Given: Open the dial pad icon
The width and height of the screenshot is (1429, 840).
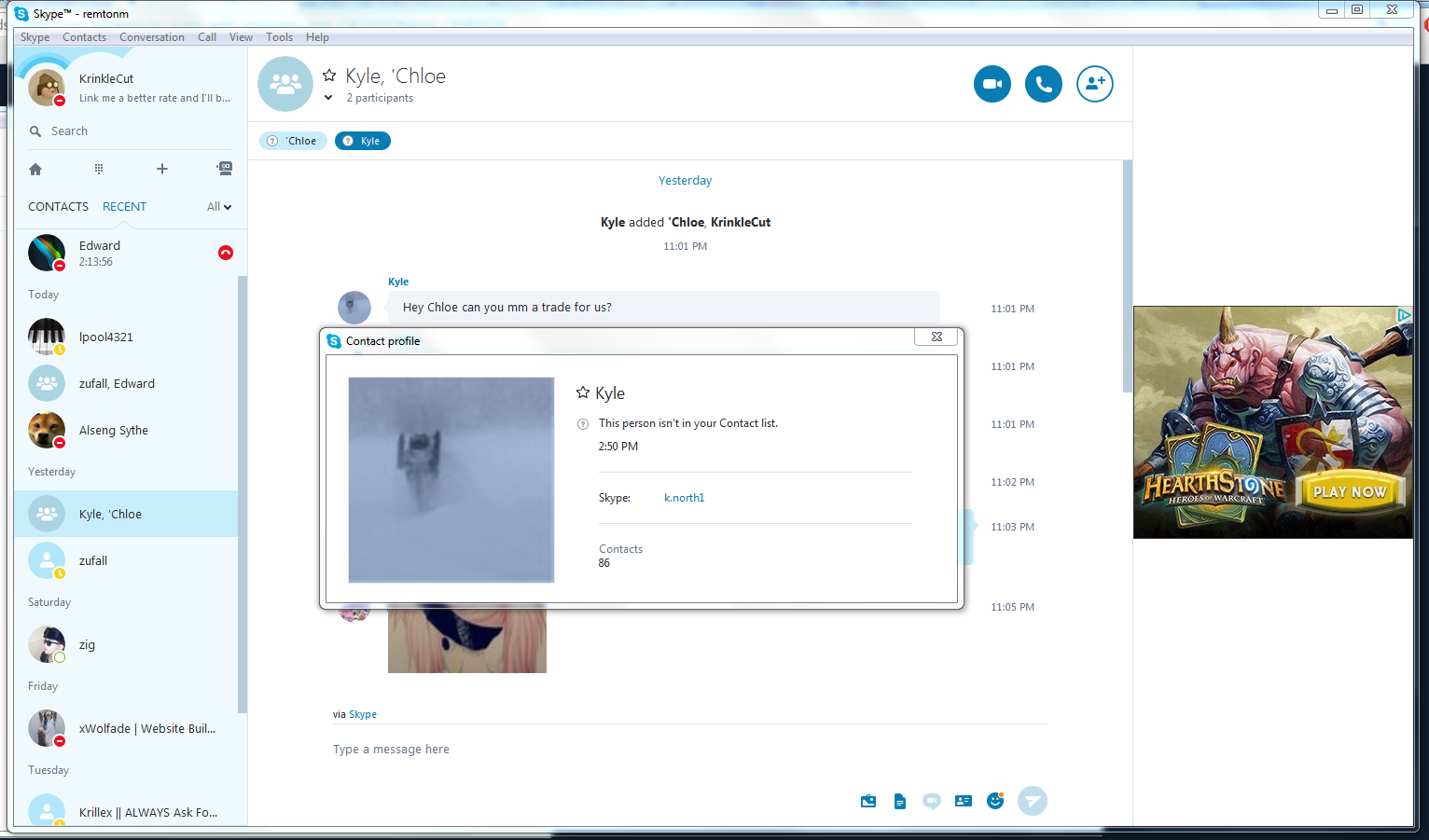Looking at the screenshot, I should pos(99,169).
